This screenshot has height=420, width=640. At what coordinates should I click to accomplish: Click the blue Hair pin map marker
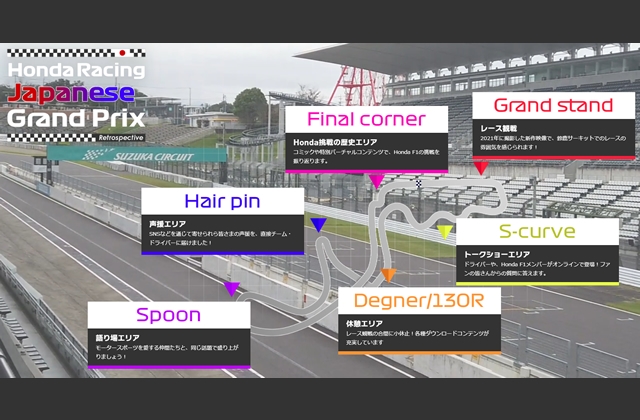coord(318,225)
